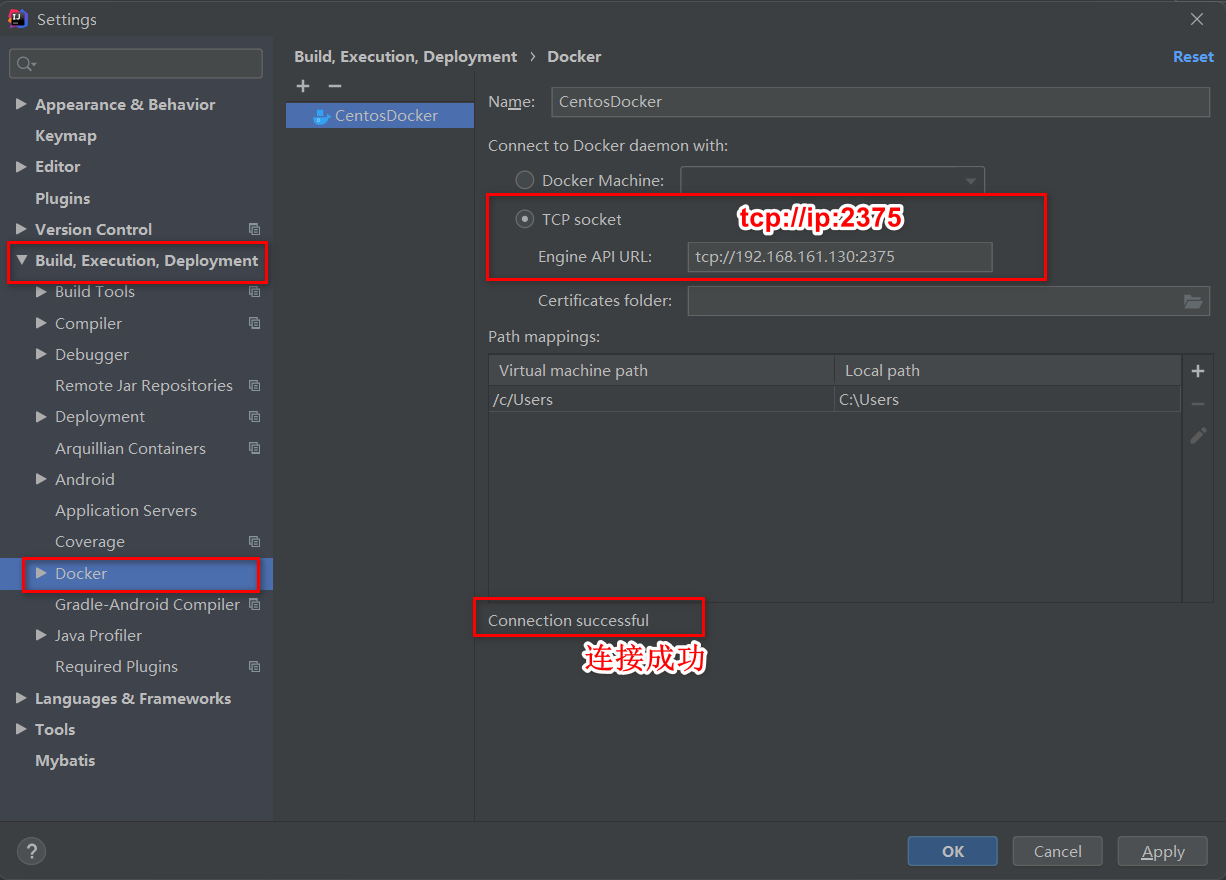The image size is (1226, 880).
Task: Select the /c/Users virtual path cell
Action: tap(662, 399)
